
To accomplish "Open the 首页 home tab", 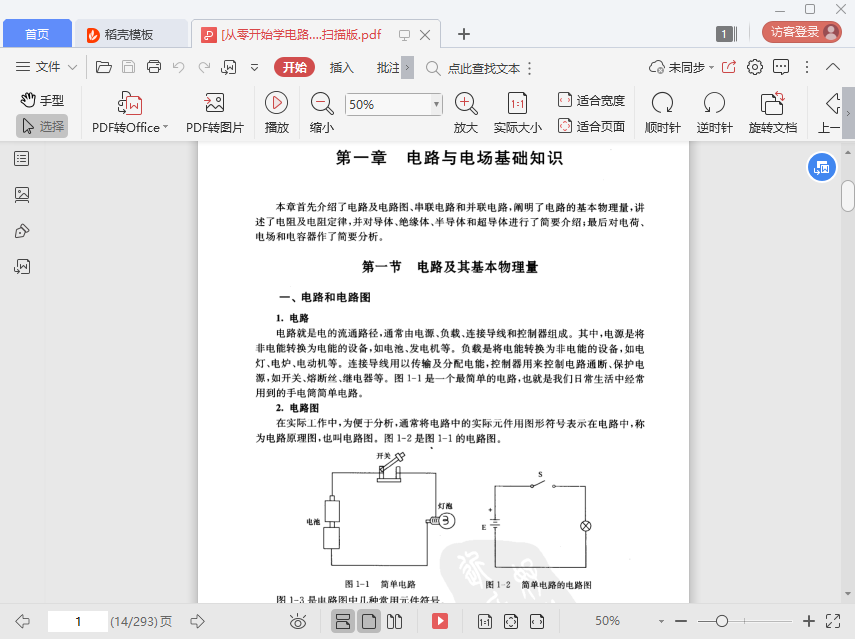I will click(x=37, y=34).
